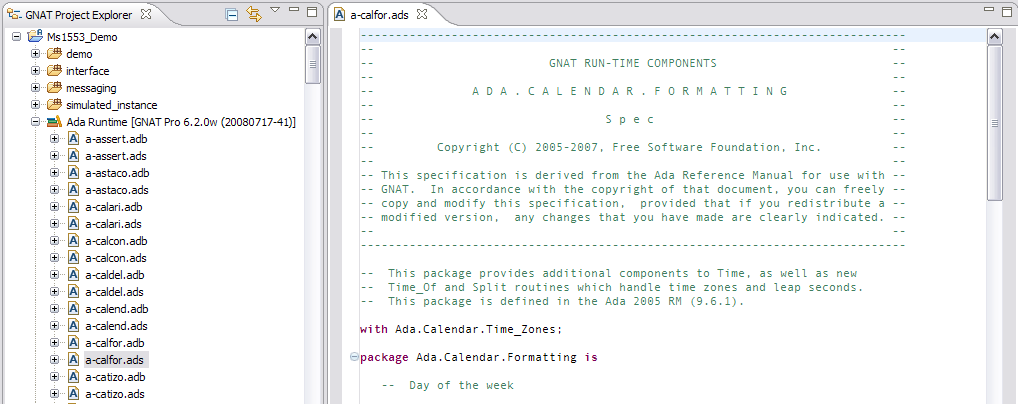The width and height of the screenshot is (1018, 404).
Task: Expand a-calfor.ads file node
Action: [x=55, y=359]
